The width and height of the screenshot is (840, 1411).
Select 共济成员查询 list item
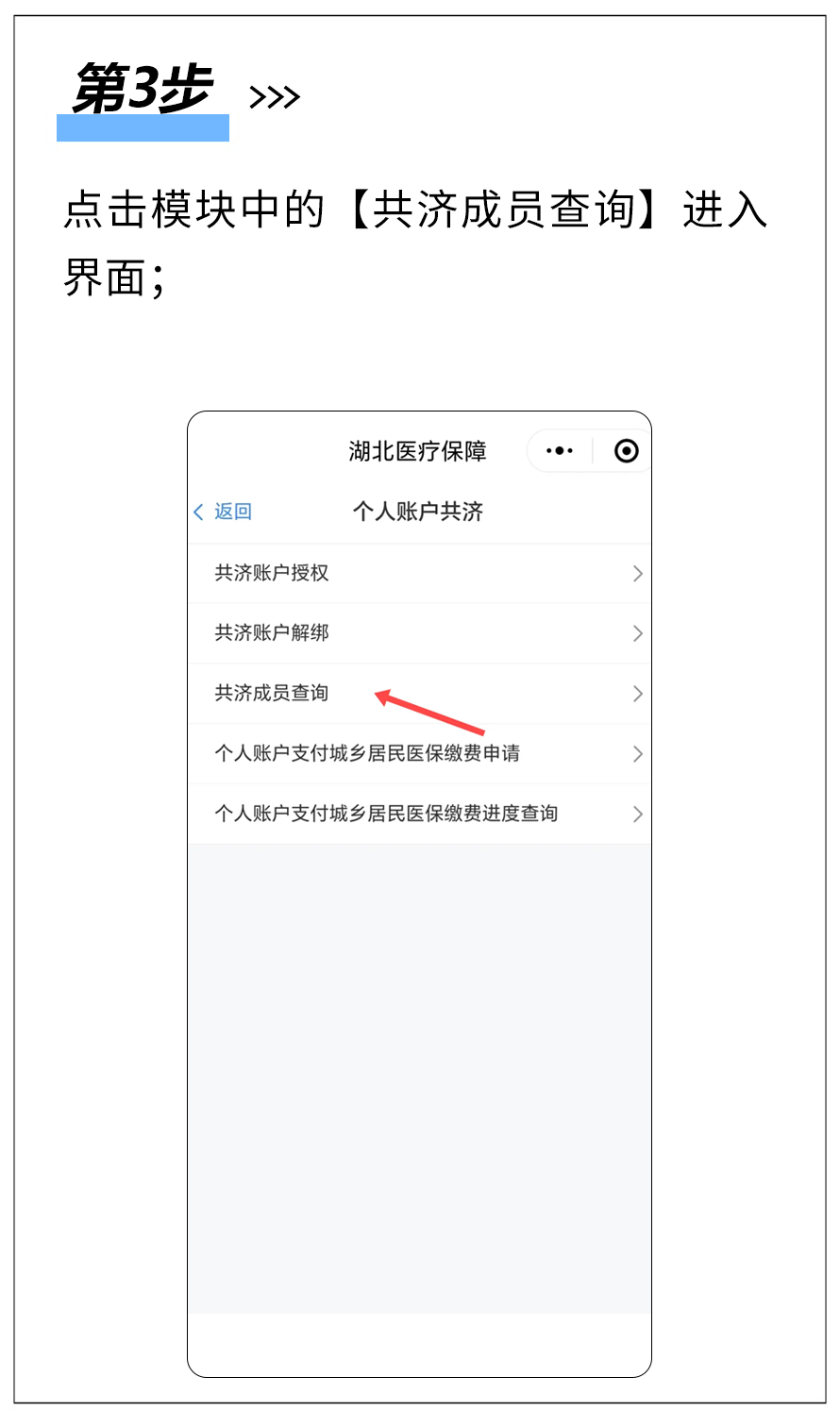(x=419, y=694)
